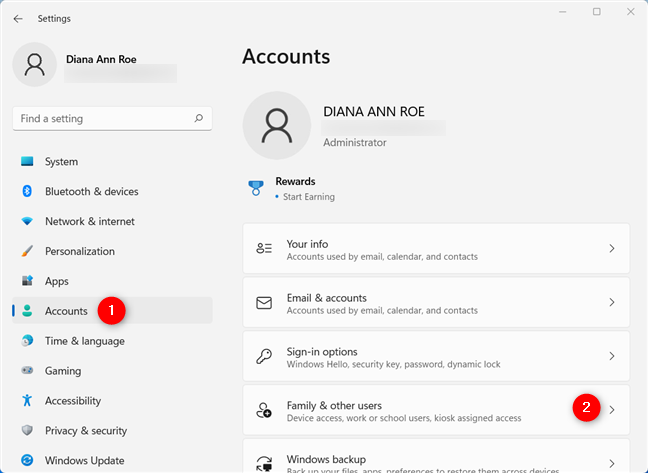The width and height of the screenshot is (648, 473).
Task: Go back using the back arrow
Action: click(18, 18)
